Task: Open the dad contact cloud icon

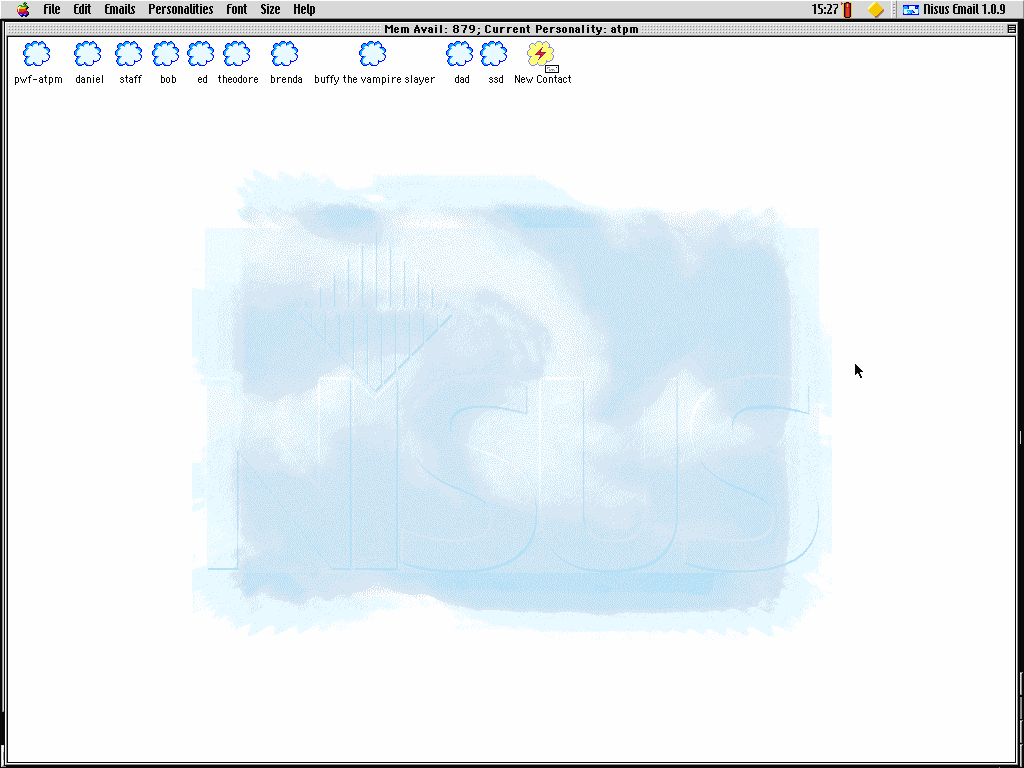Action: 460,54
